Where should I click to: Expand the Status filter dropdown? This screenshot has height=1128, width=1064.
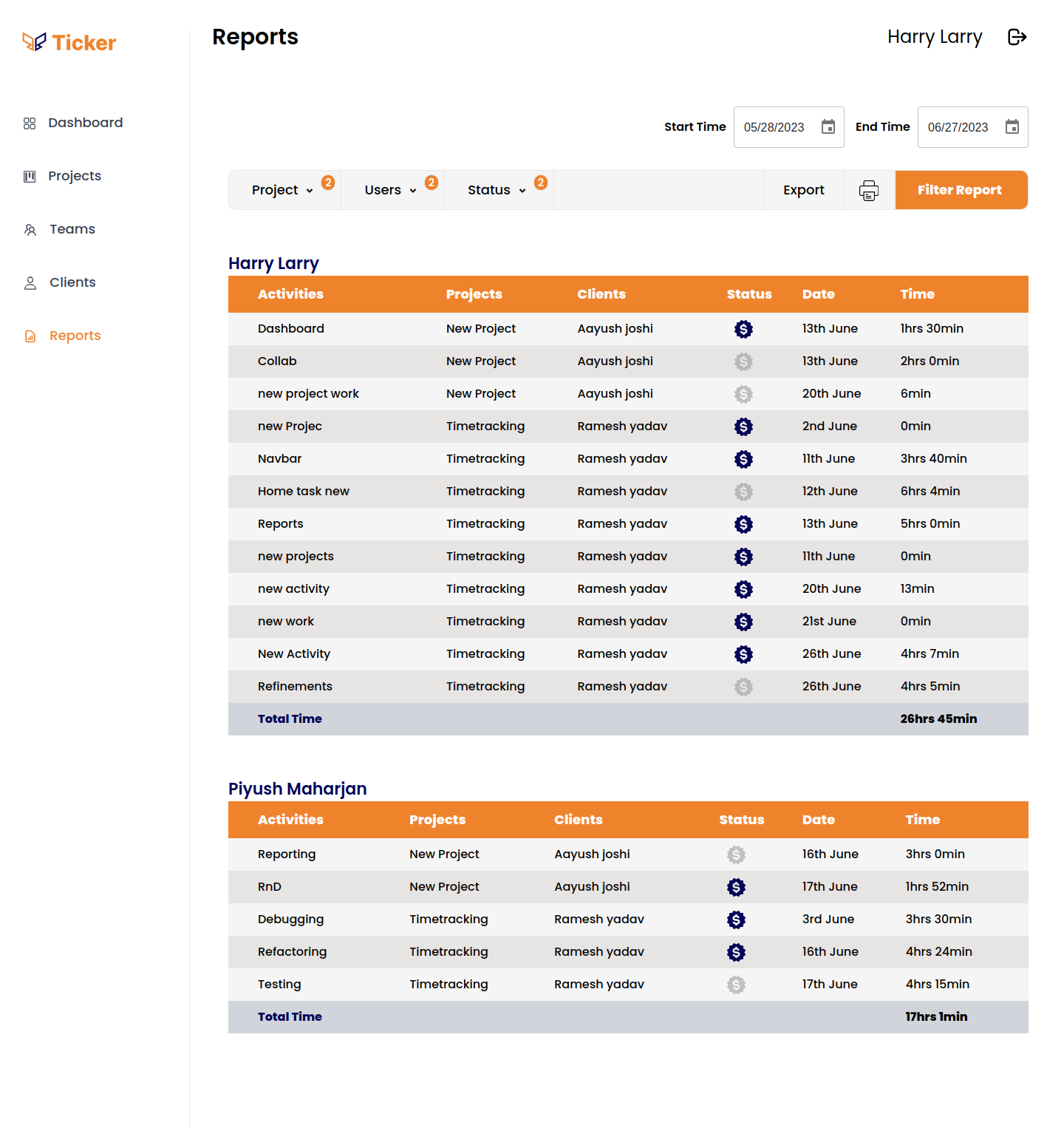pyautogui.click(x=498, y=190)
